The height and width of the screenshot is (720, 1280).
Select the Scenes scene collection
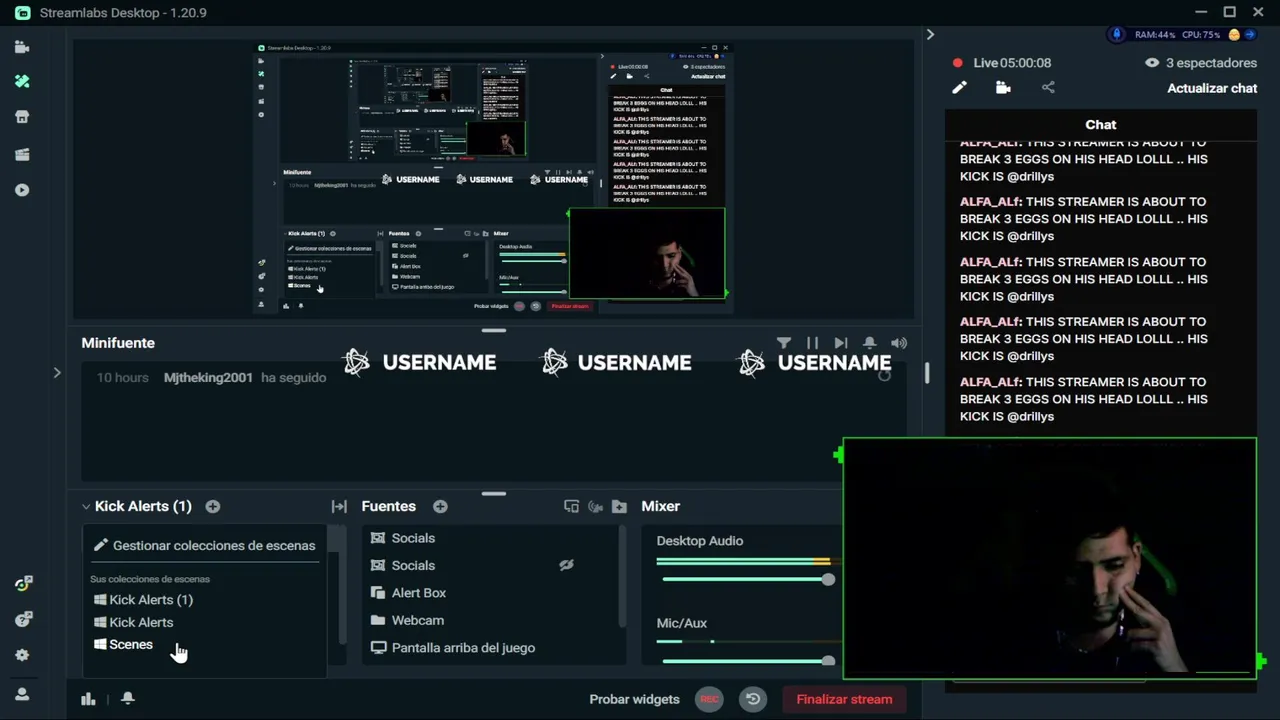tap(123, 645)
